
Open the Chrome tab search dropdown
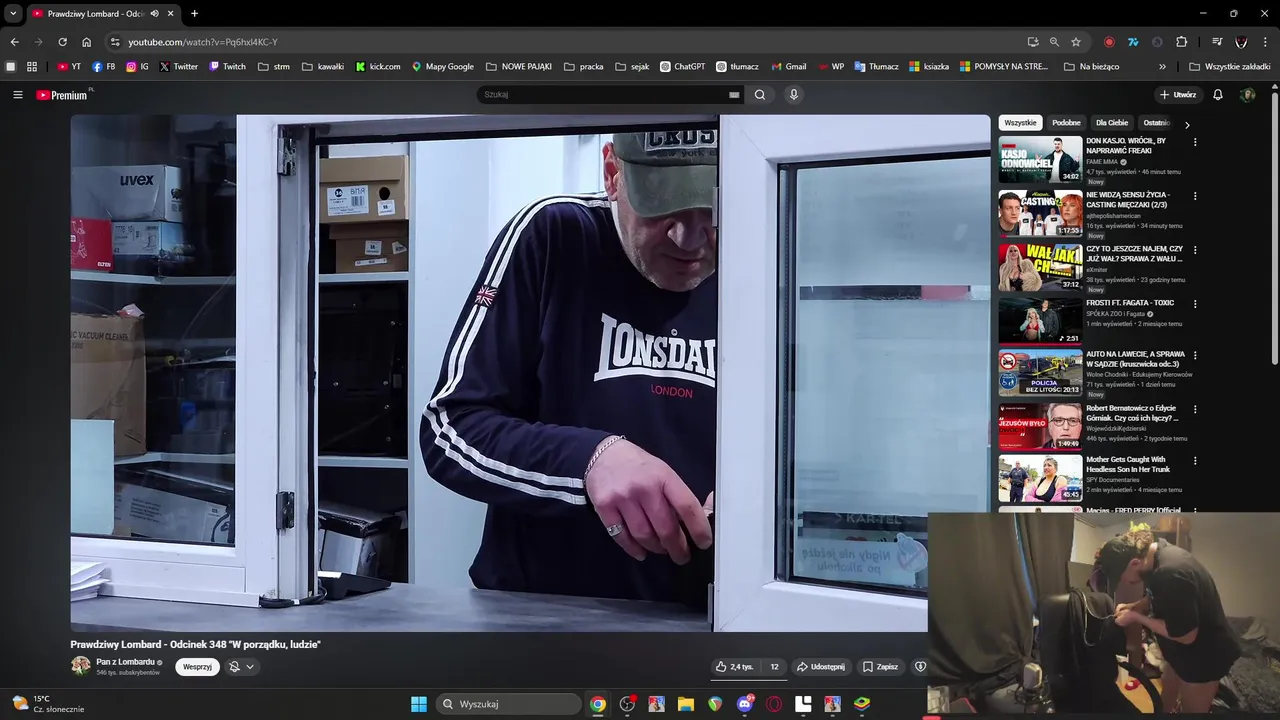pyautogui.click(x=13, y=14)
